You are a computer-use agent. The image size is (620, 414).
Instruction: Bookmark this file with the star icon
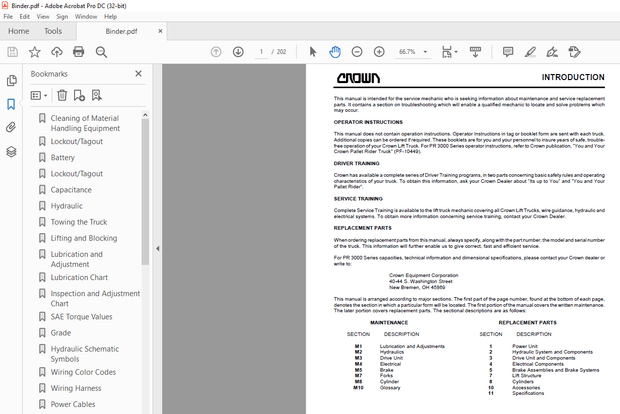click(x=35, y=52)
